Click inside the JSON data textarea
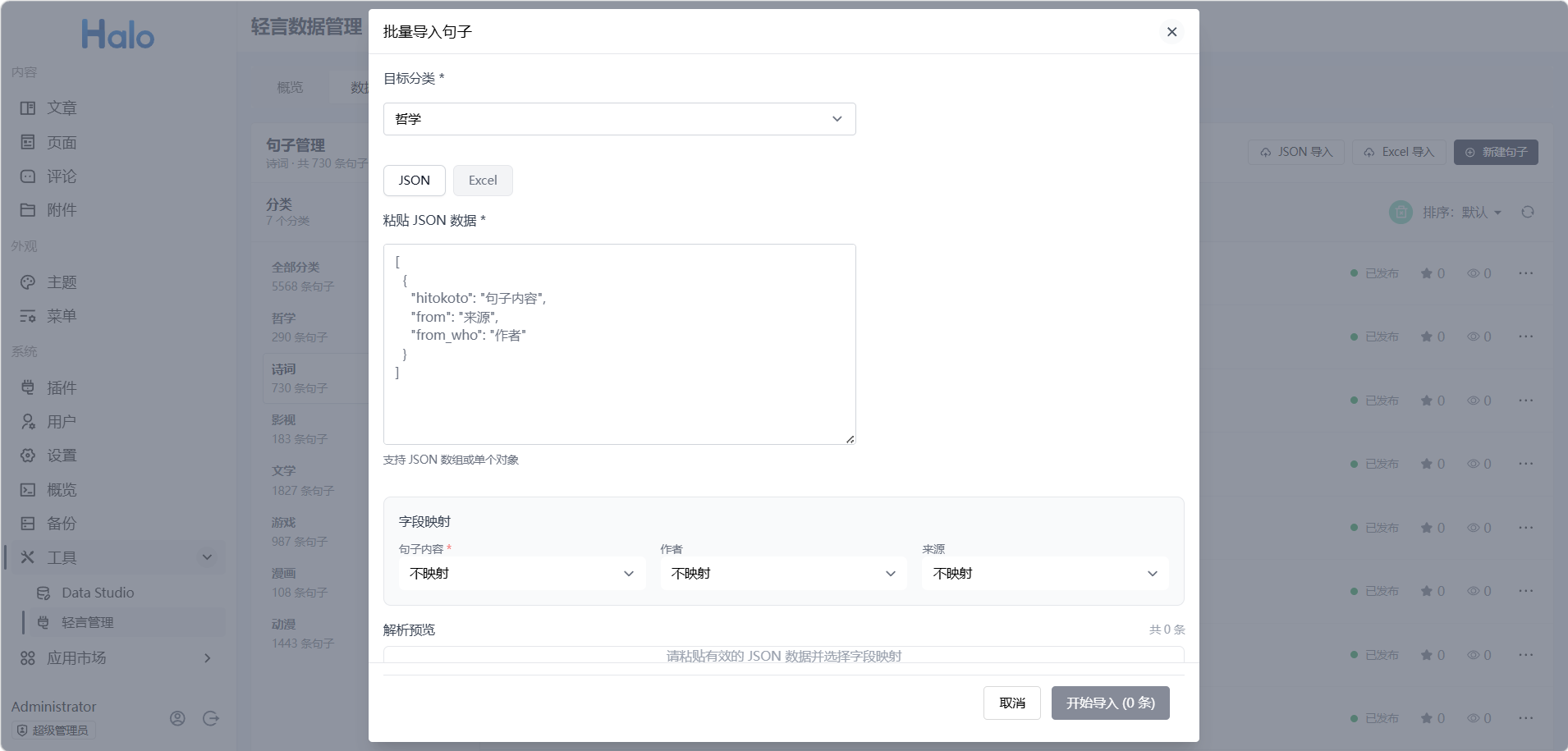 (x=619, y=344)
